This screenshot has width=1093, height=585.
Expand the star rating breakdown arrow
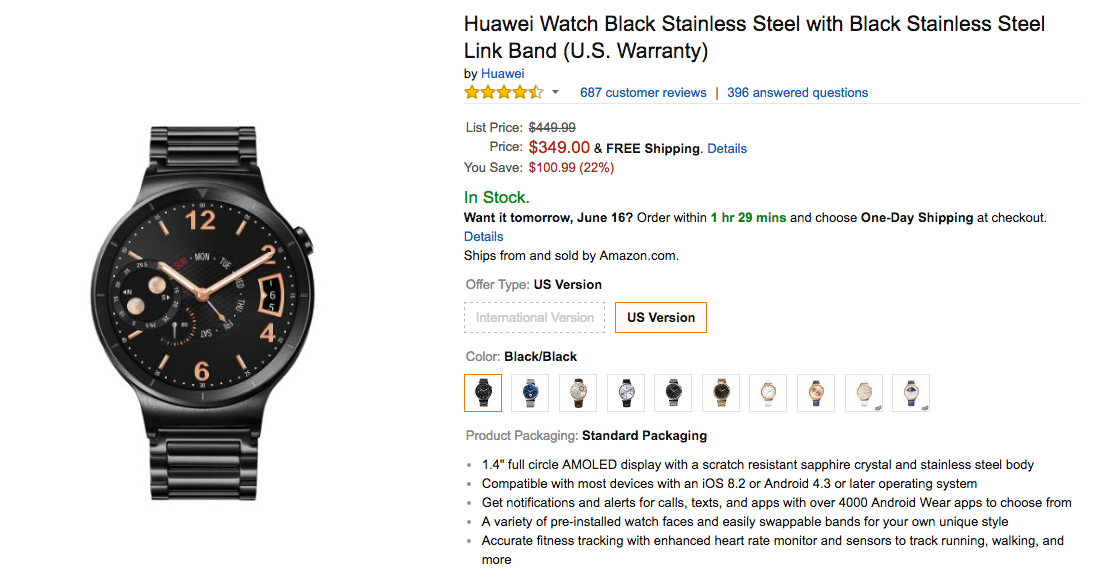pos(556,93)
